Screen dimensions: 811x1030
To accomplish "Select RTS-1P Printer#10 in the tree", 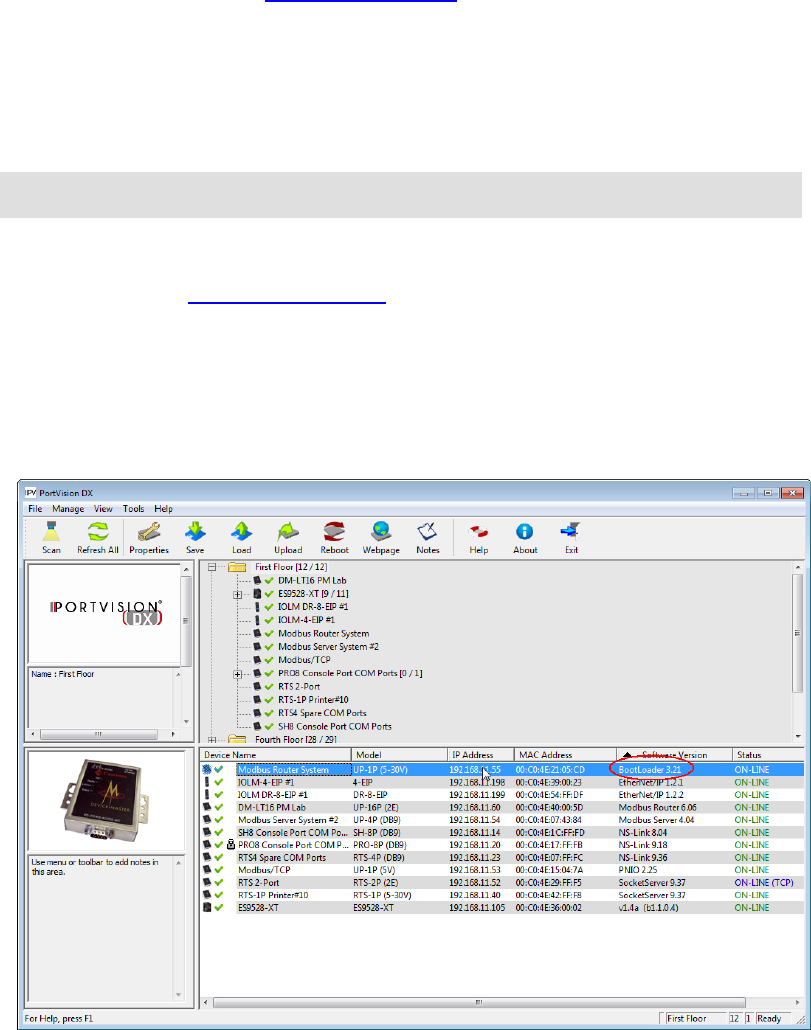I will point(313,700).
